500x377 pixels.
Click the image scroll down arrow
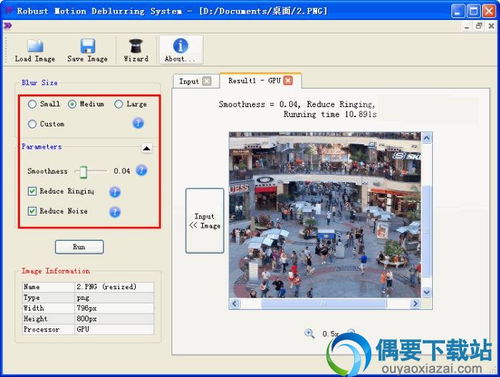click(x=427, y=292)
